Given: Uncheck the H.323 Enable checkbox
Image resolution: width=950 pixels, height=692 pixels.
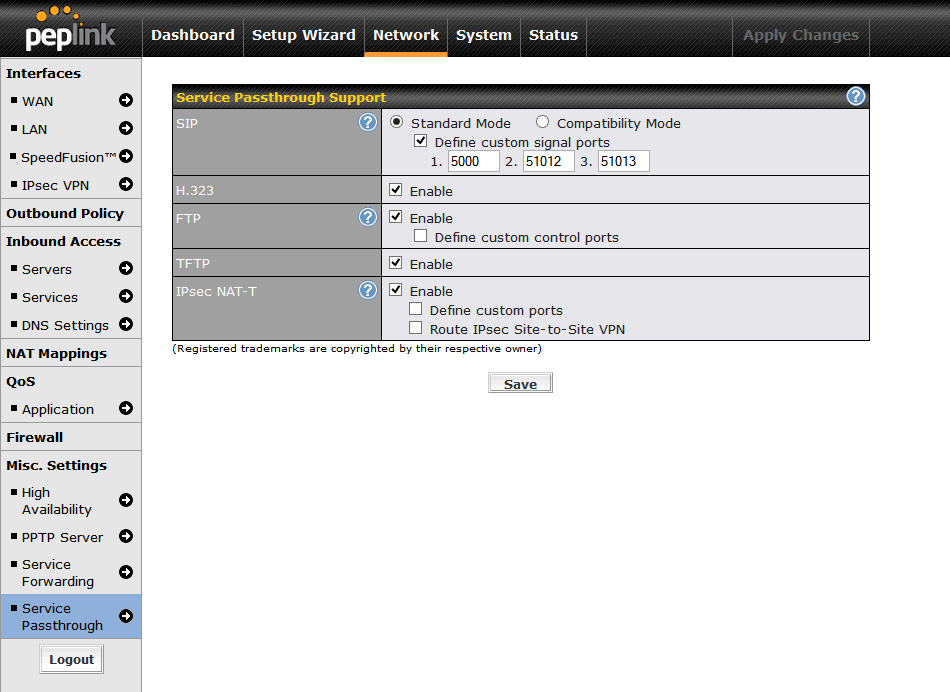Looking at the screenshot, I should pos(395,189).
